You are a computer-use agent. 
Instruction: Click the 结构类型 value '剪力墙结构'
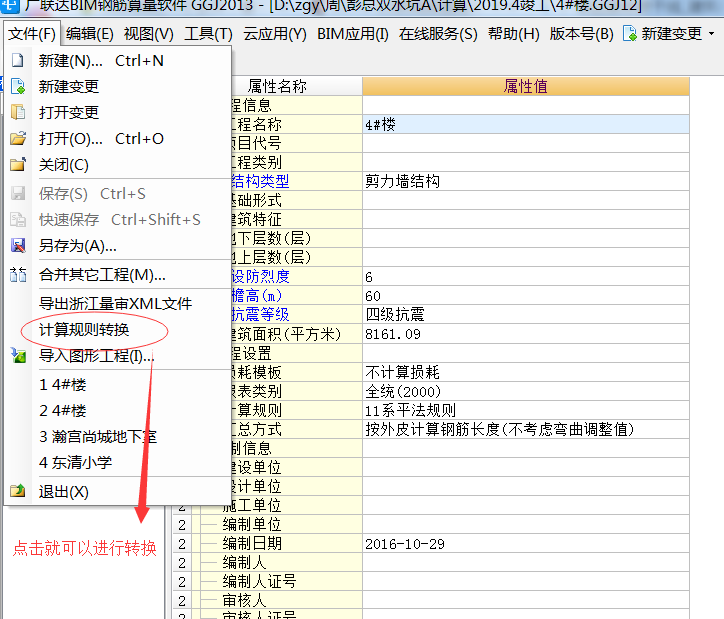[x=525, y=181]
